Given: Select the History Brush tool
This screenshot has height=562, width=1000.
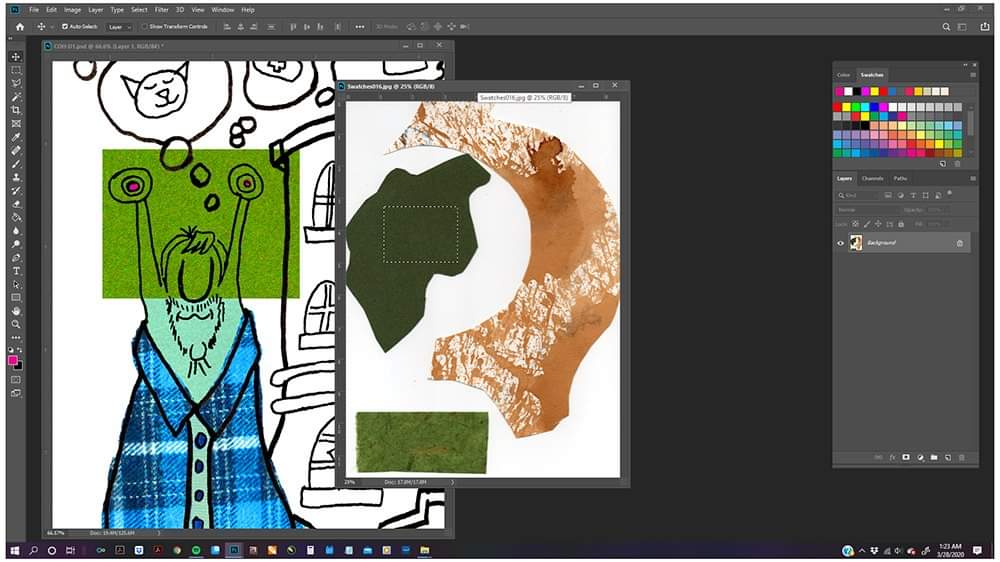Looking at the screenshot, I should (16, 191).
